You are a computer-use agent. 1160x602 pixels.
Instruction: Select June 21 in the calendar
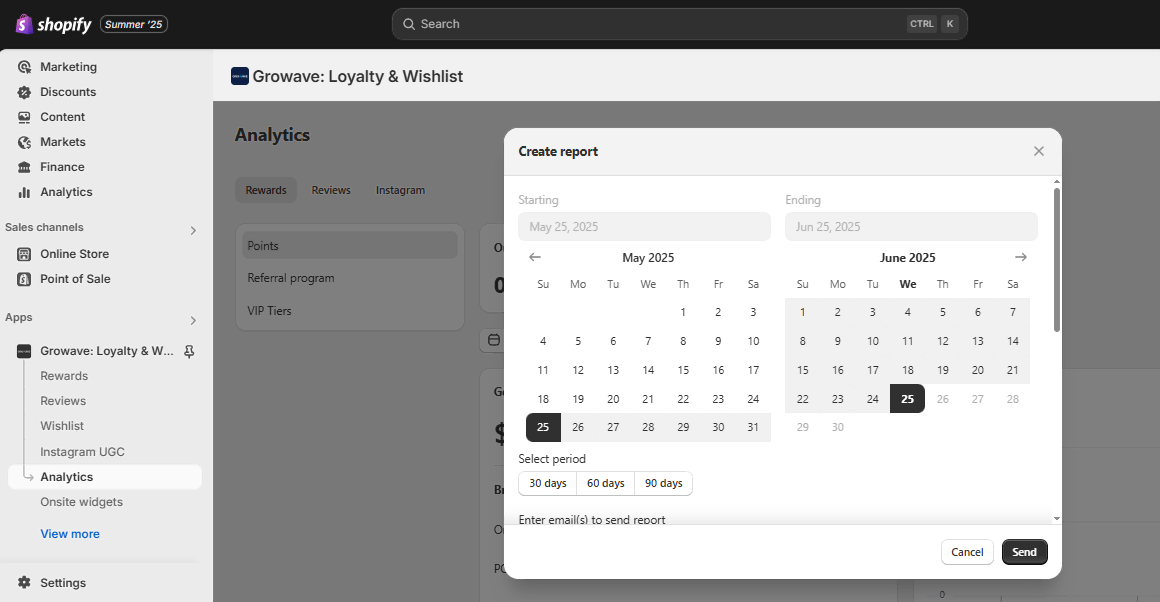click(1013, 370)
